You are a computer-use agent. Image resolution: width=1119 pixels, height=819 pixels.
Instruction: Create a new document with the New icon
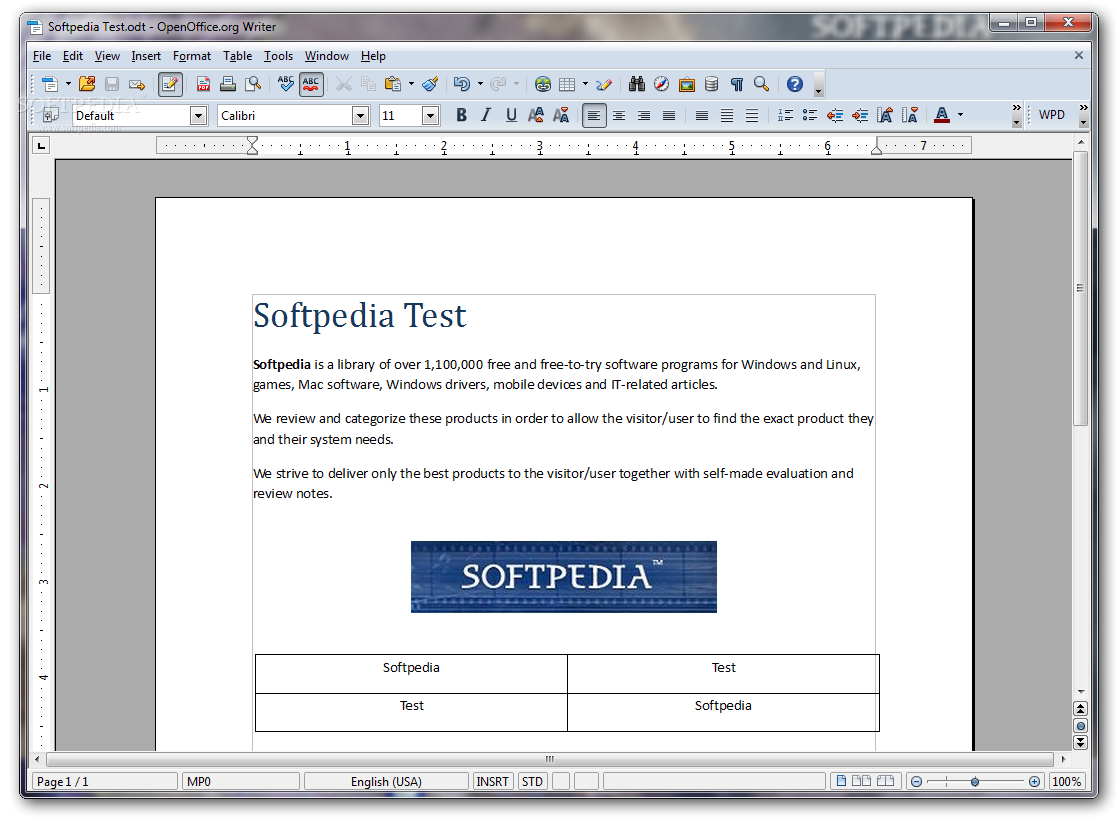pyautogui.click(x=49, y=84)
